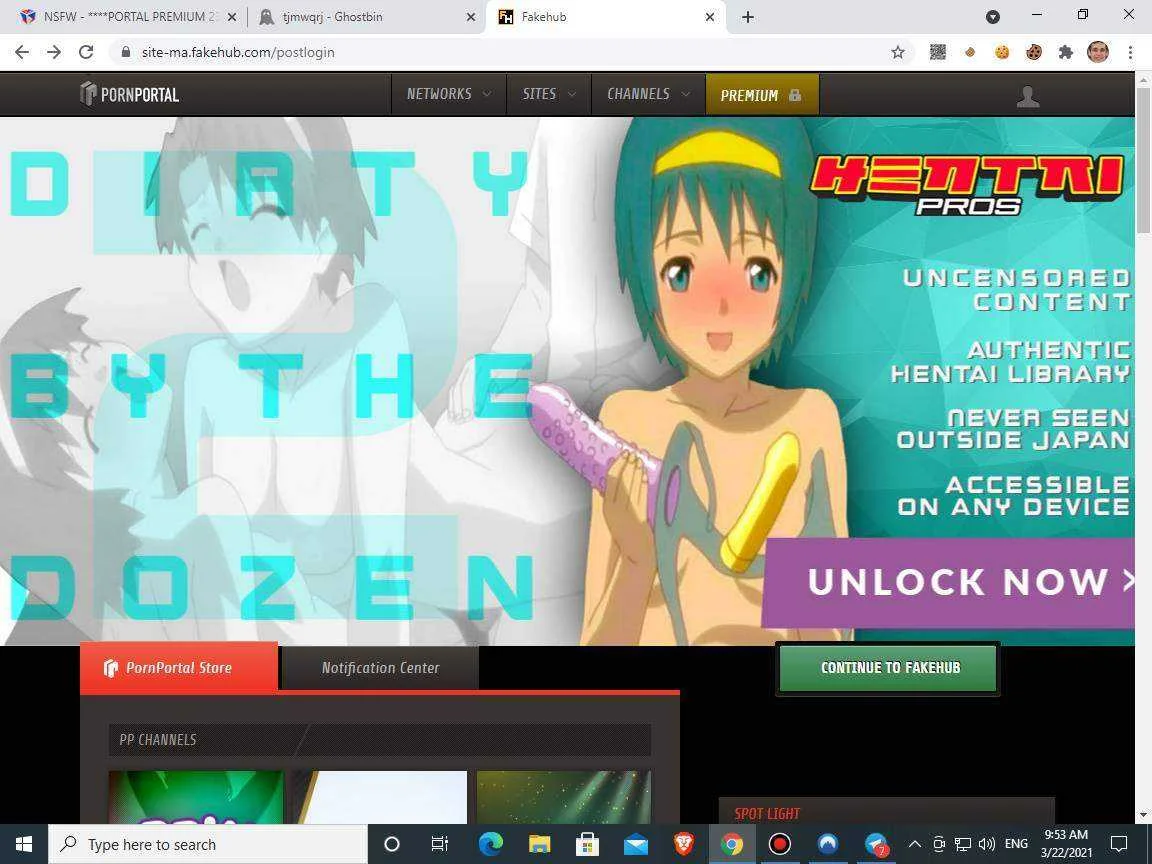Click the taskbar search box
The width and height of the screenshot is (1152, 864).
208,844
